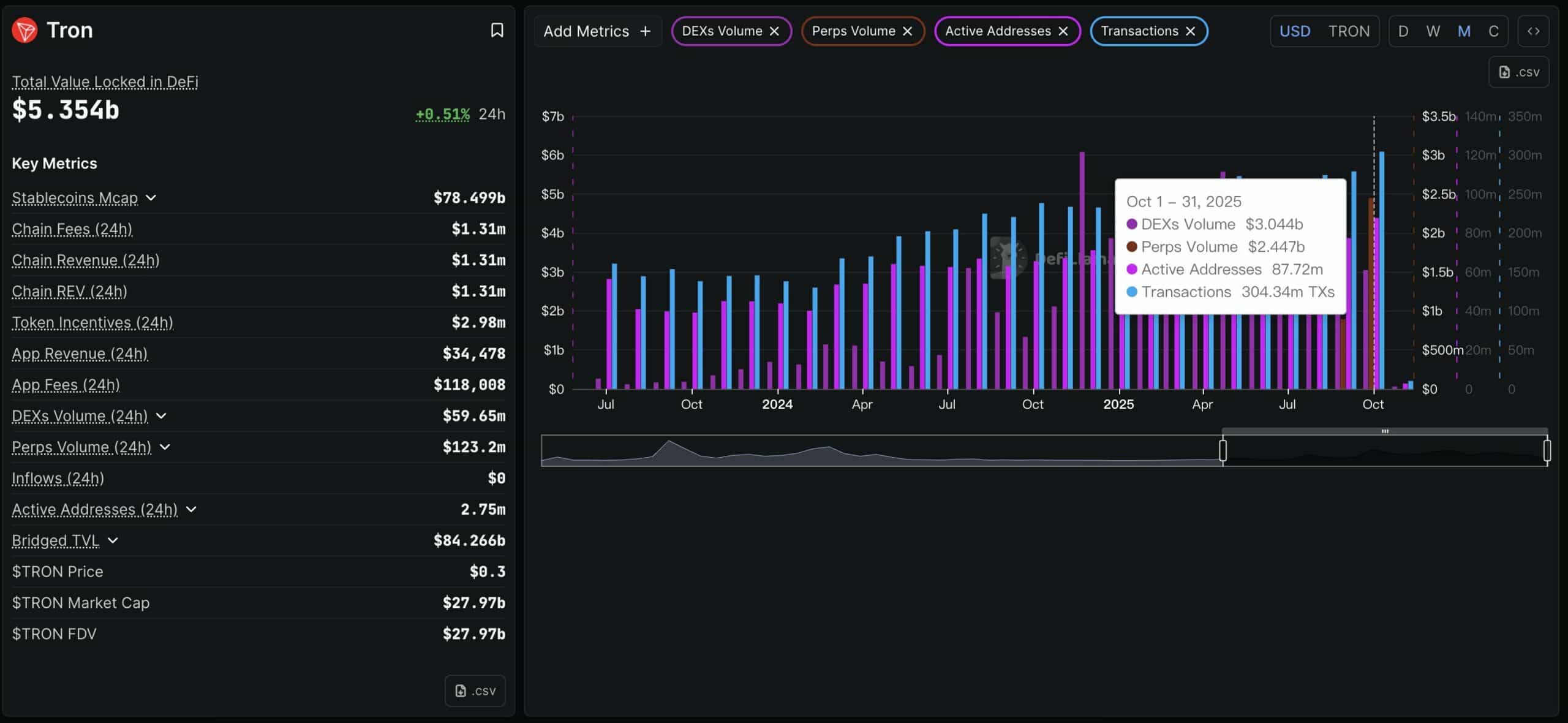Expand the Stablecoins Mcap dropdown
The height and width of the screenshot is (723, 1568).
click(x=151, y=198)
